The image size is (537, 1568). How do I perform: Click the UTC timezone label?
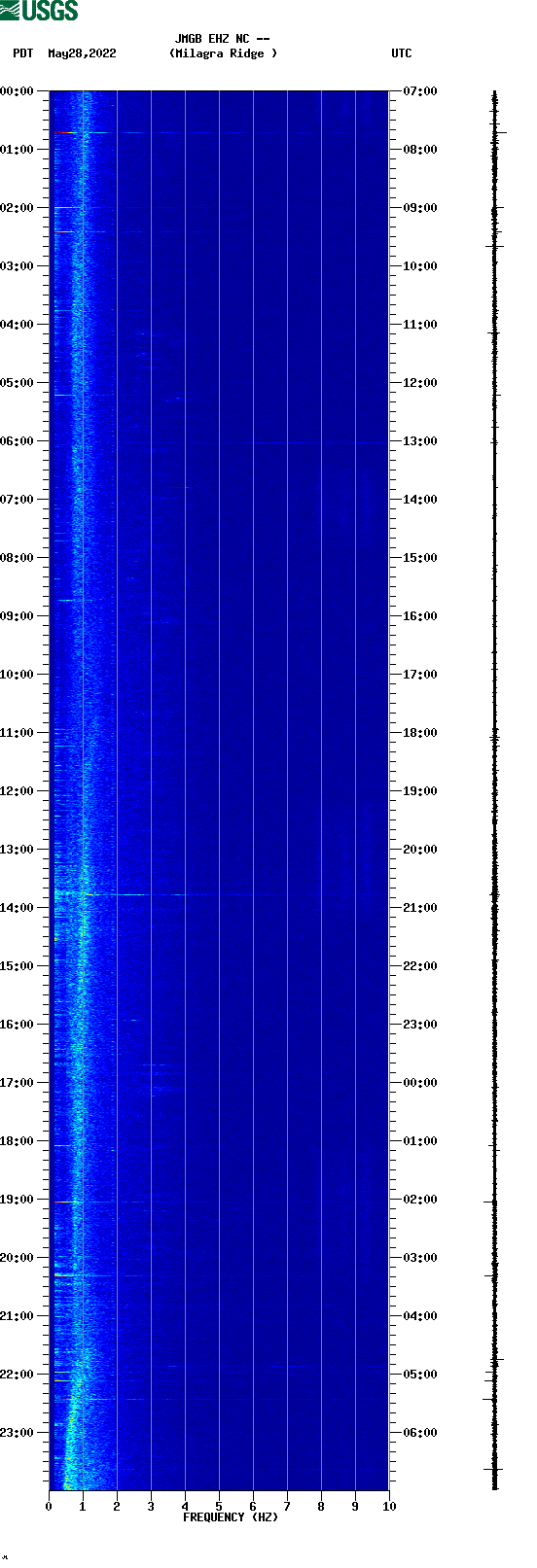402,53
